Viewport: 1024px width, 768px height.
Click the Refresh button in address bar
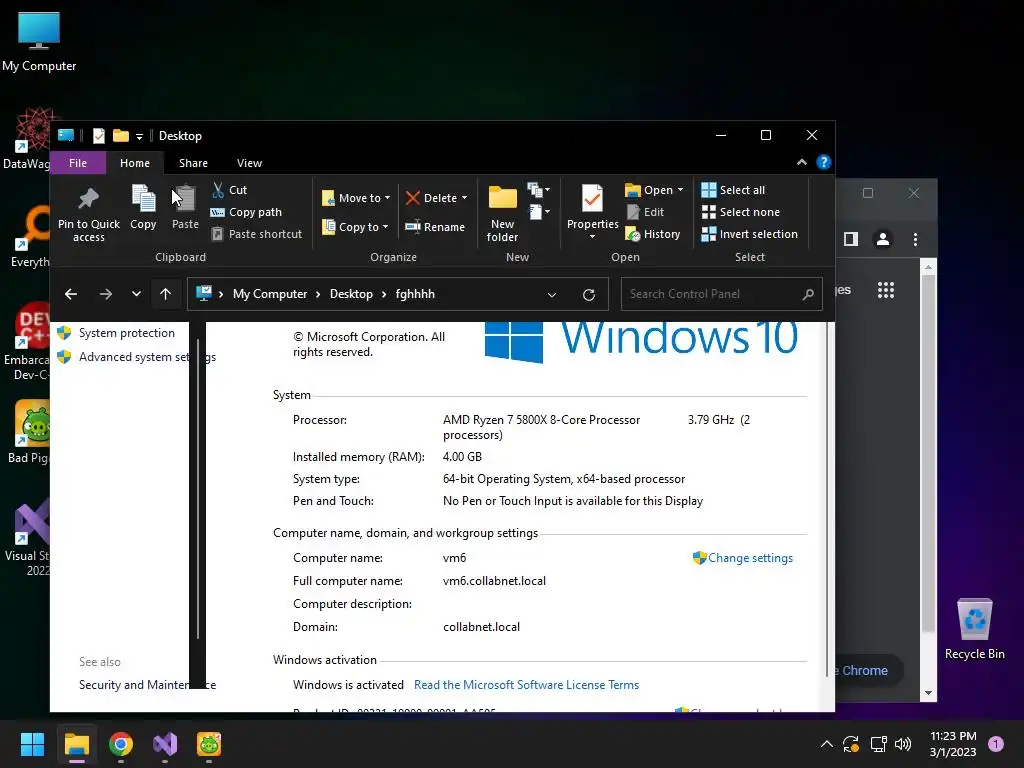[588, 295]
